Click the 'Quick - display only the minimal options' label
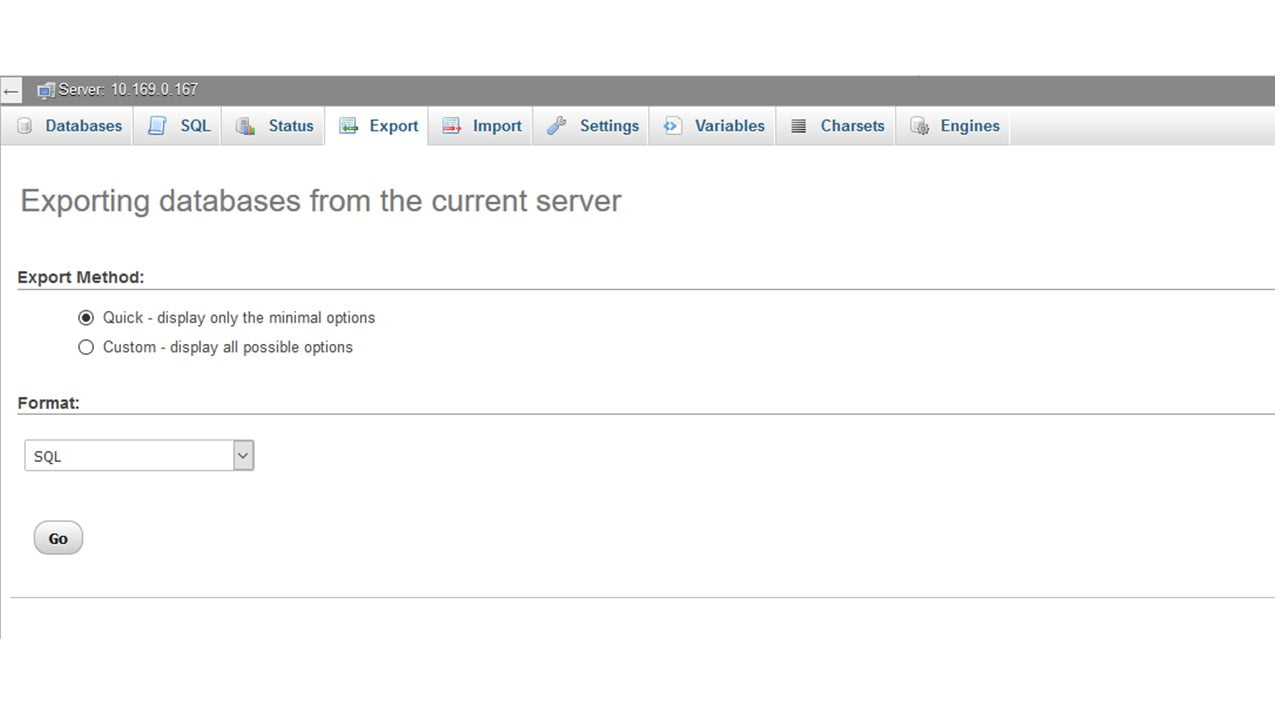 tap(239, 318)
